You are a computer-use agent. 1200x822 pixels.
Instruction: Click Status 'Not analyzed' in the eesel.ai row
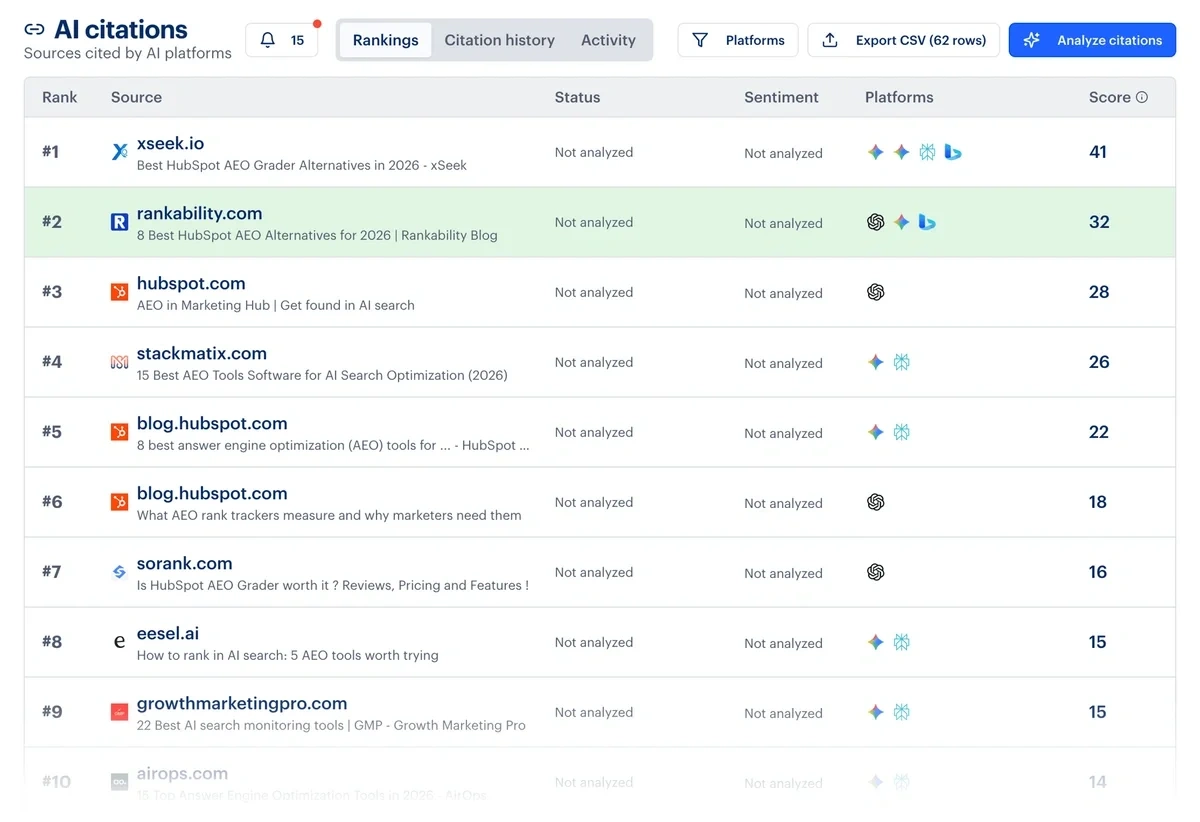coord(594,642)
